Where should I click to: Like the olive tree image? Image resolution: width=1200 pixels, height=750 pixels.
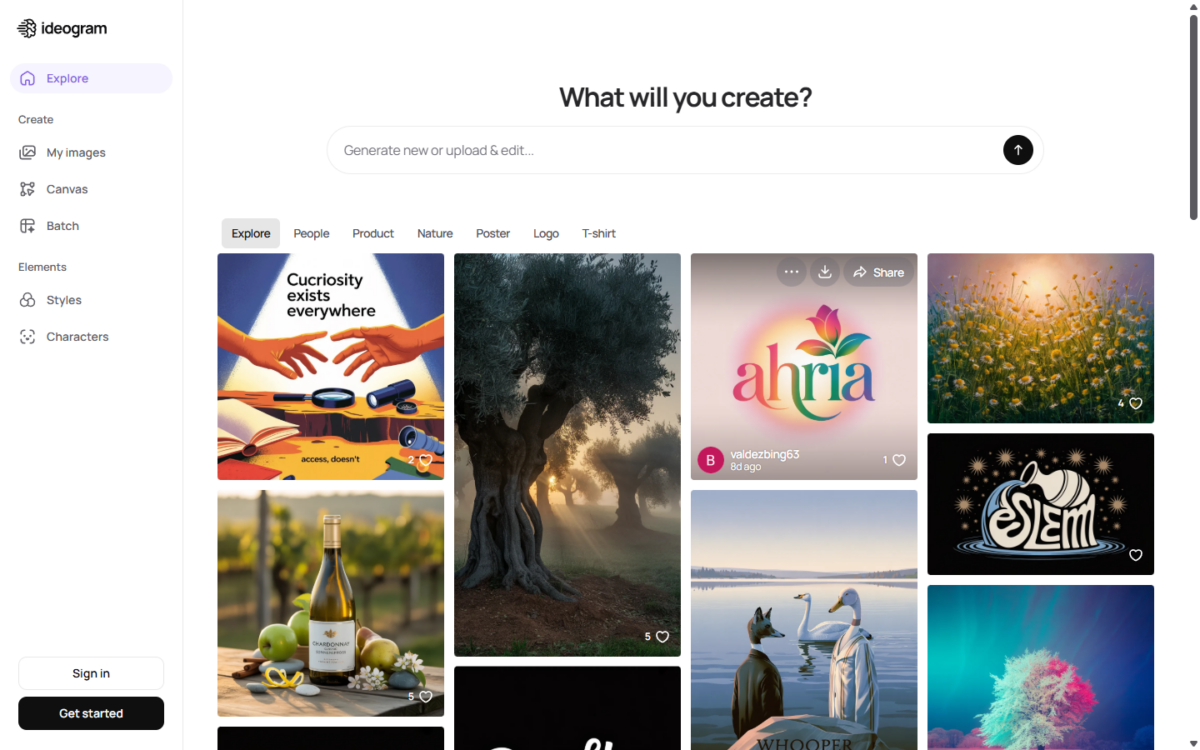[x=662, y=636]
